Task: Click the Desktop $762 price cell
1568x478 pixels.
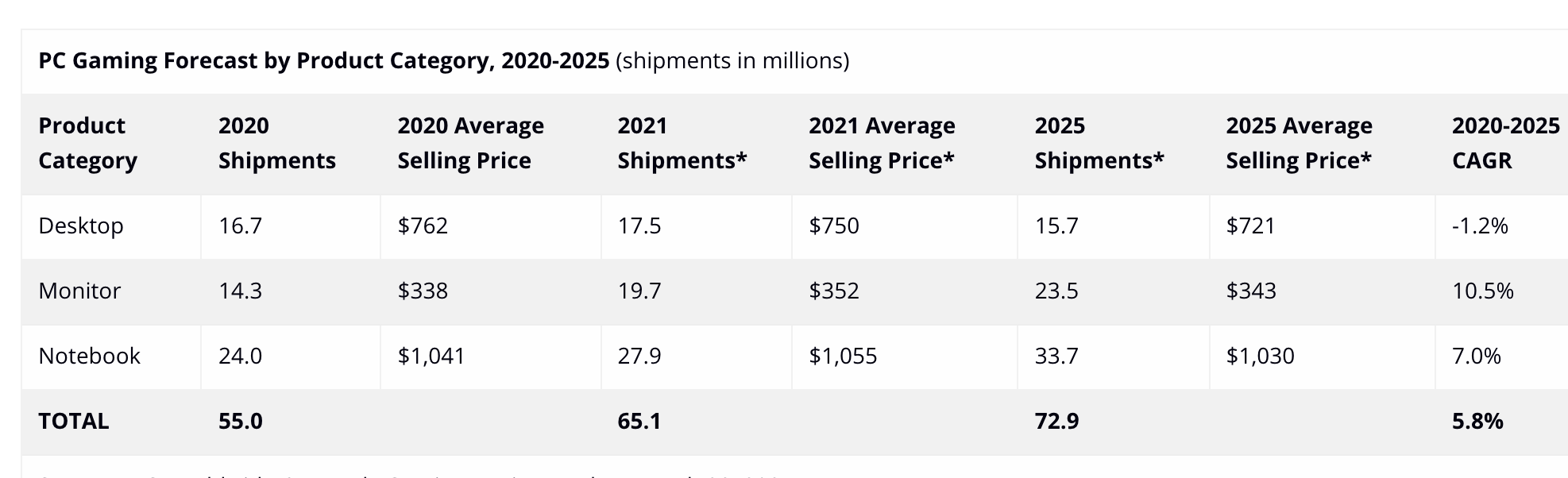Action: pyautogui.click(x=423, y=226)
